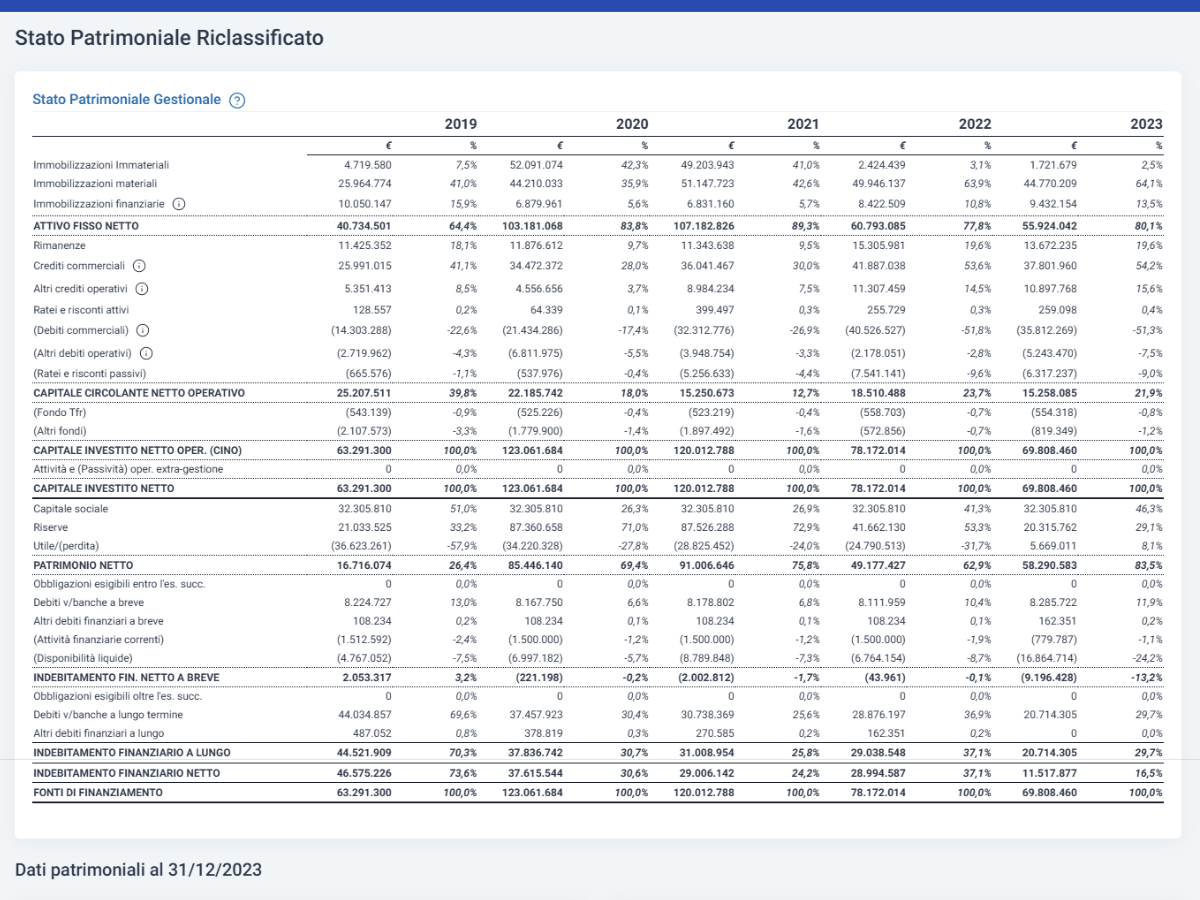
Task: Click the (Altri fondi) row label
Action: 62,431
